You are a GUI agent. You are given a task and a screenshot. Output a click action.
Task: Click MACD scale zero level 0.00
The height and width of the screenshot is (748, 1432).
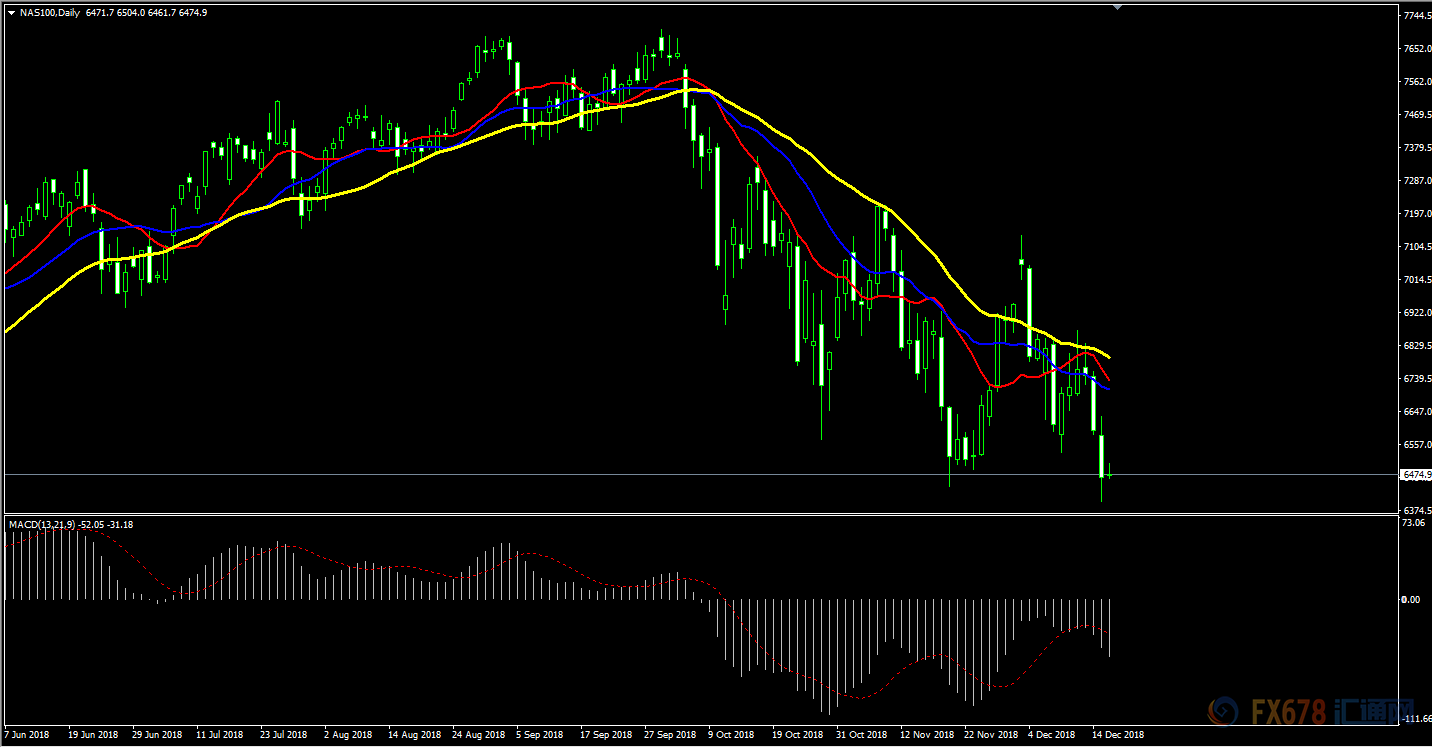(1411, 599)
